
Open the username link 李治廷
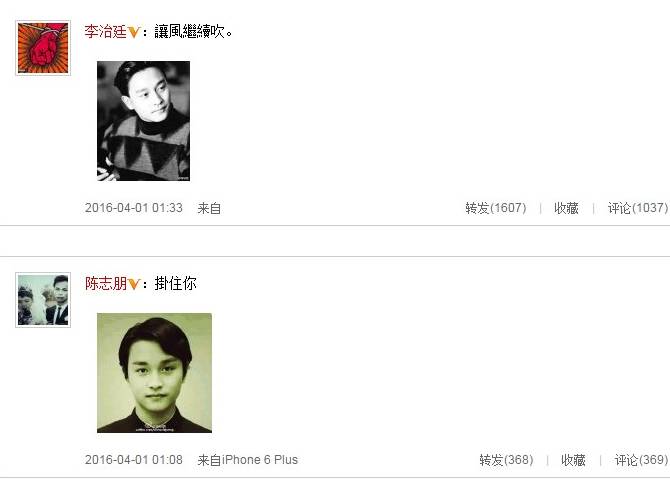(x=106, y=31)
